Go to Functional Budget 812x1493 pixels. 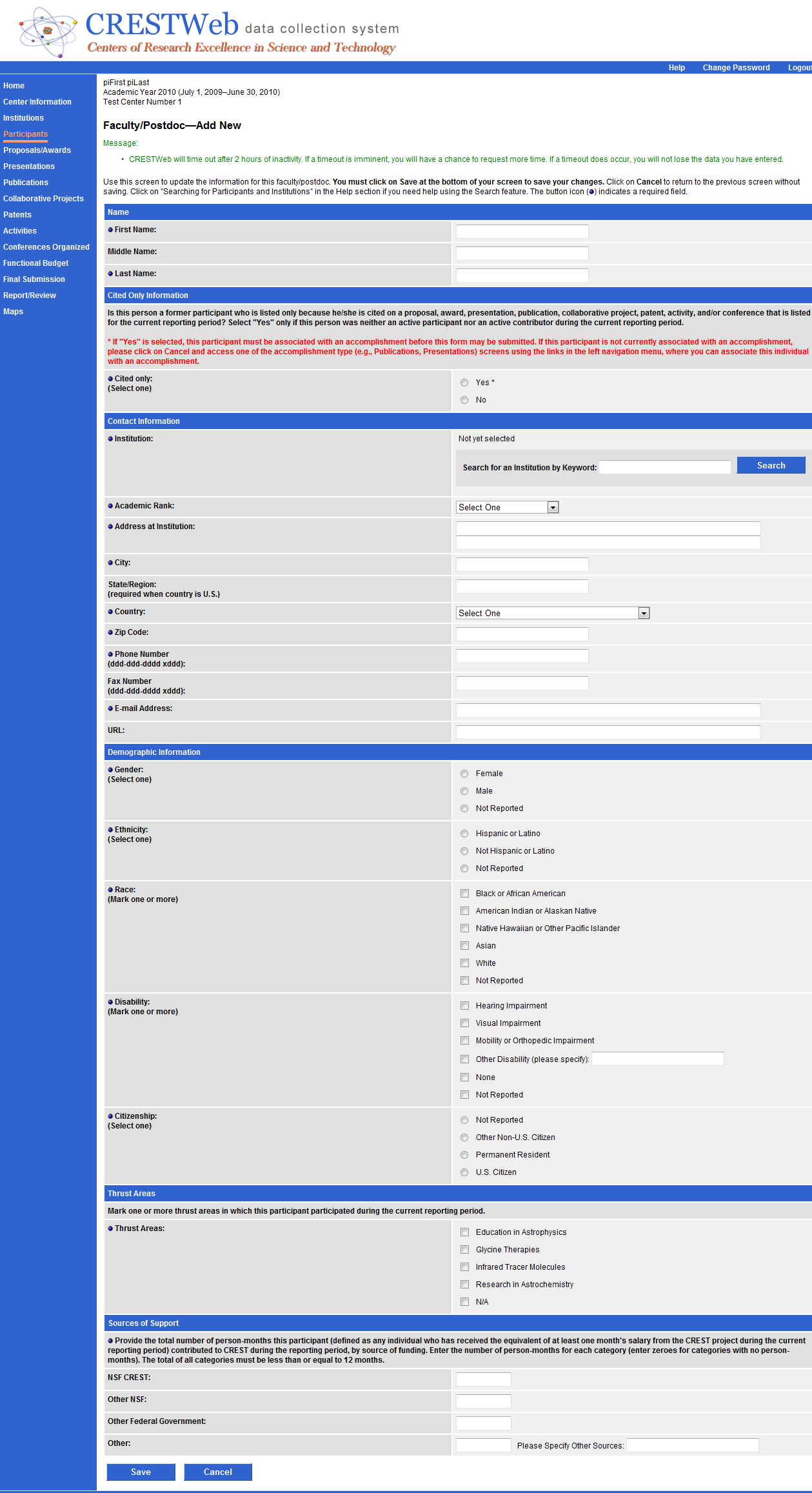point(36,263)
